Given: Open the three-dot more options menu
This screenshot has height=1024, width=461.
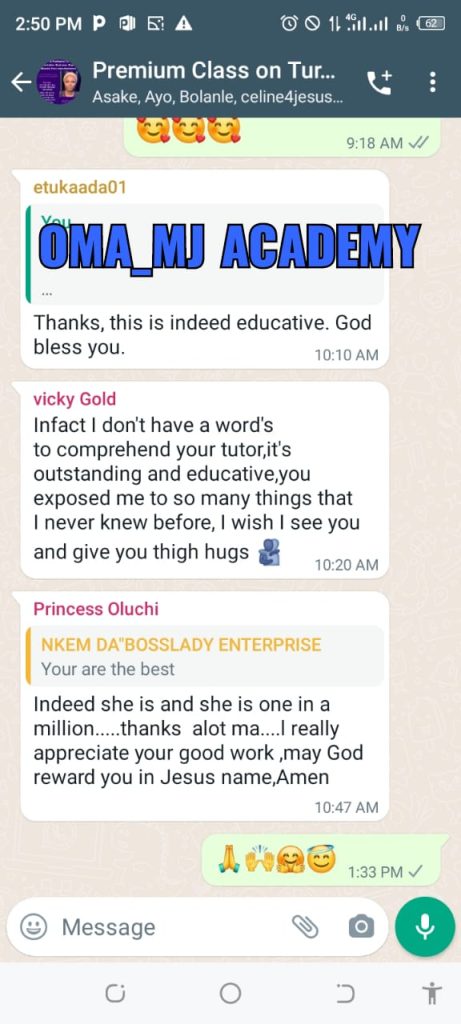Looking at the screenshot, I should pyautogui.click(x=432, y=82).
